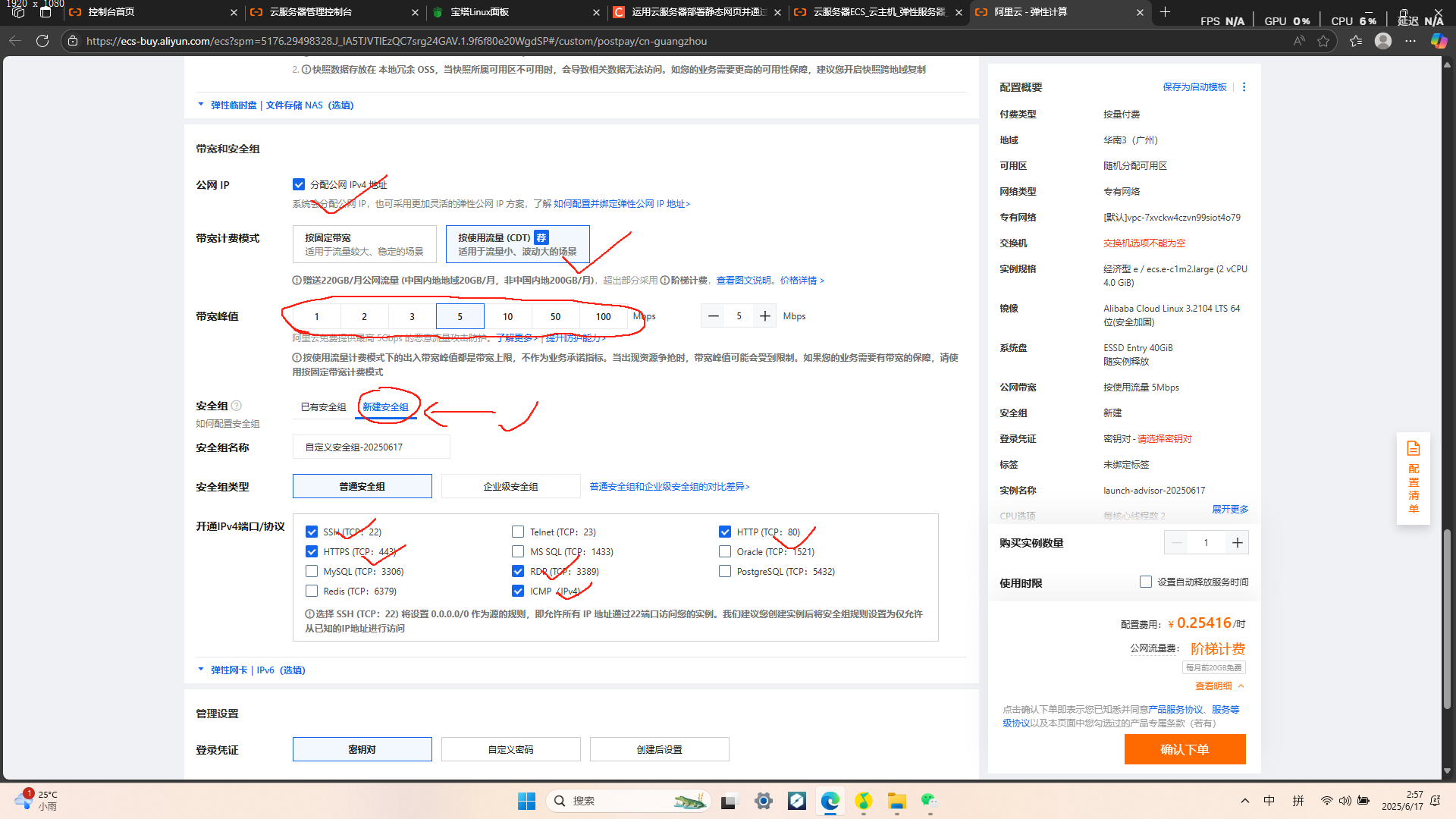Open the 配置清单 floating side button

(1414, 479)
